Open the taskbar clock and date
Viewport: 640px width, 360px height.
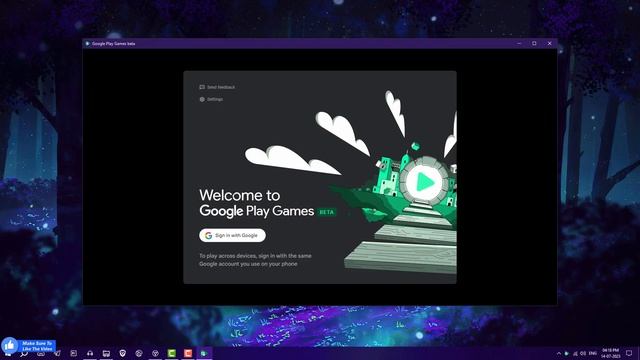pos(611,353)
